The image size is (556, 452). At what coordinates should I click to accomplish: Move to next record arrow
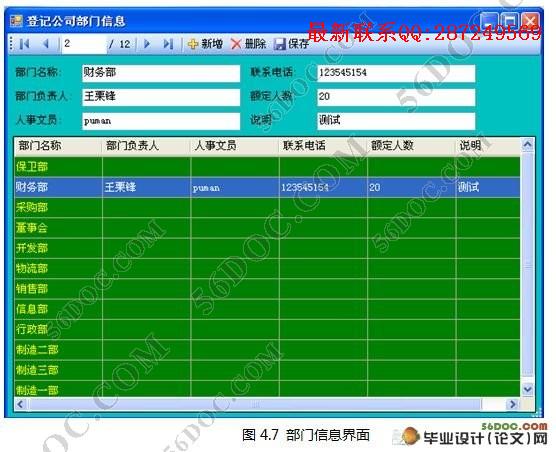(147, 44)
